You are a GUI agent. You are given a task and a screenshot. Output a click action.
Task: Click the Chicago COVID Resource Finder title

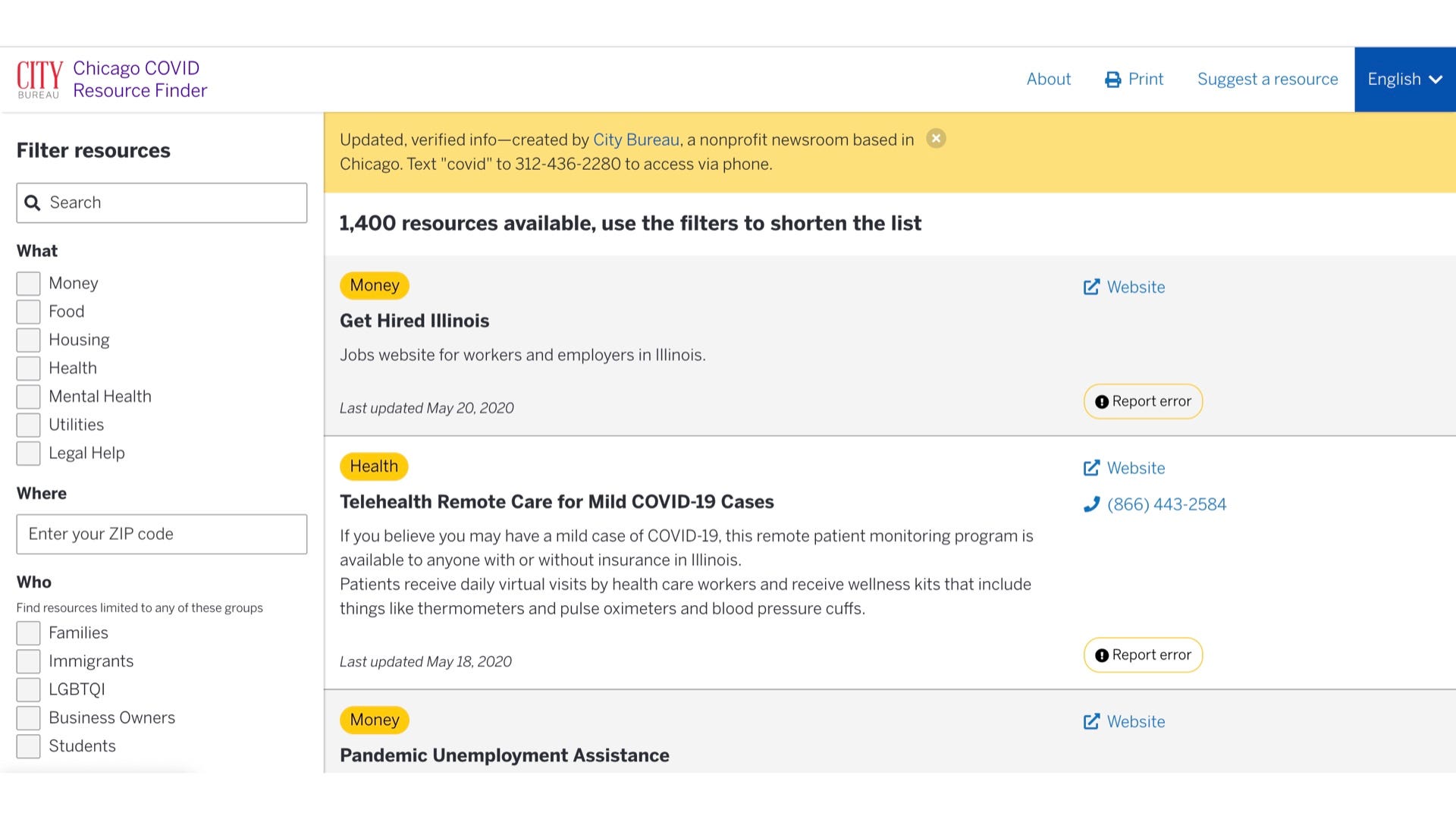click(140, 79)
